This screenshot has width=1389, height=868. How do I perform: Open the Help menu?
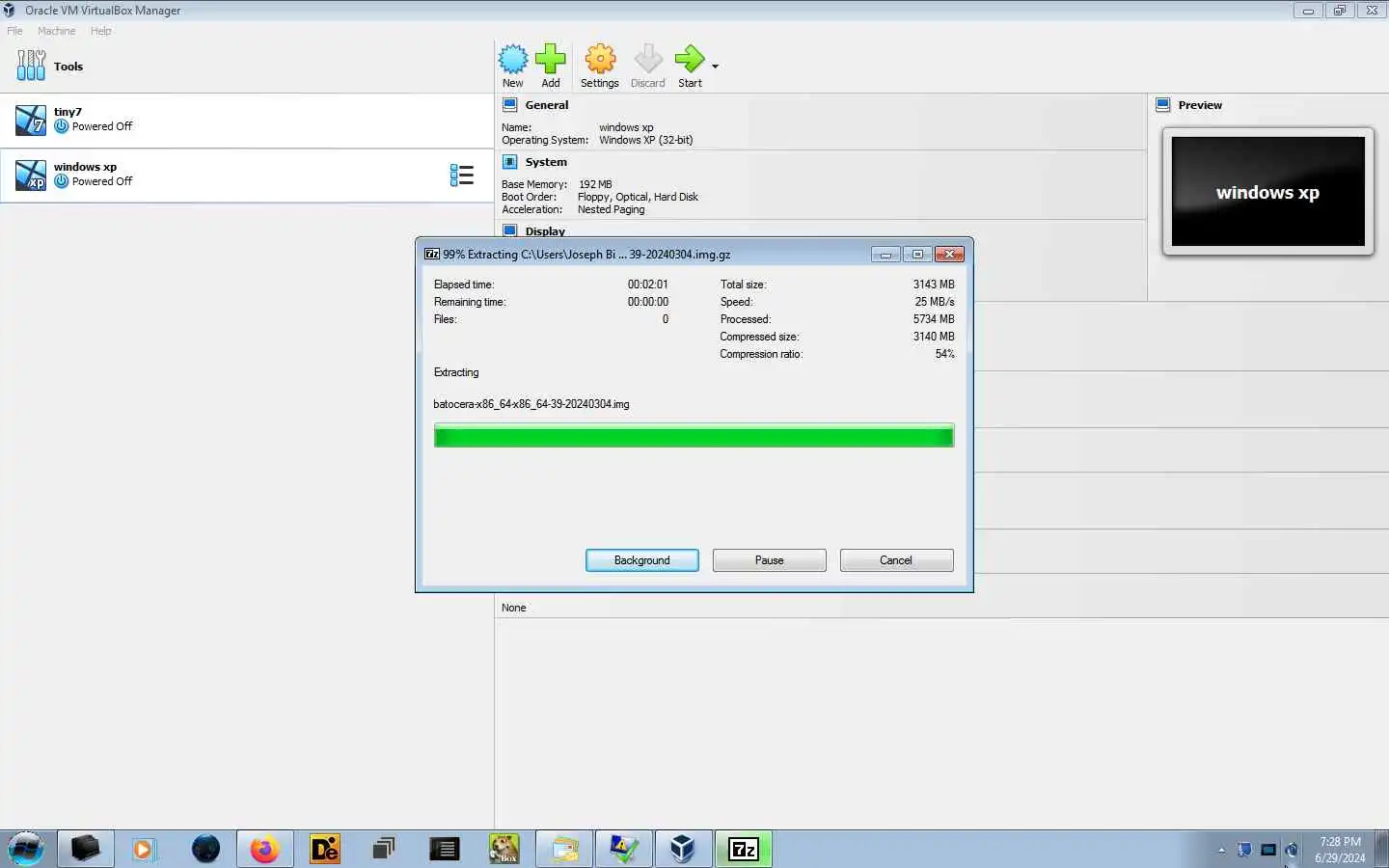(x=101, y=31)
